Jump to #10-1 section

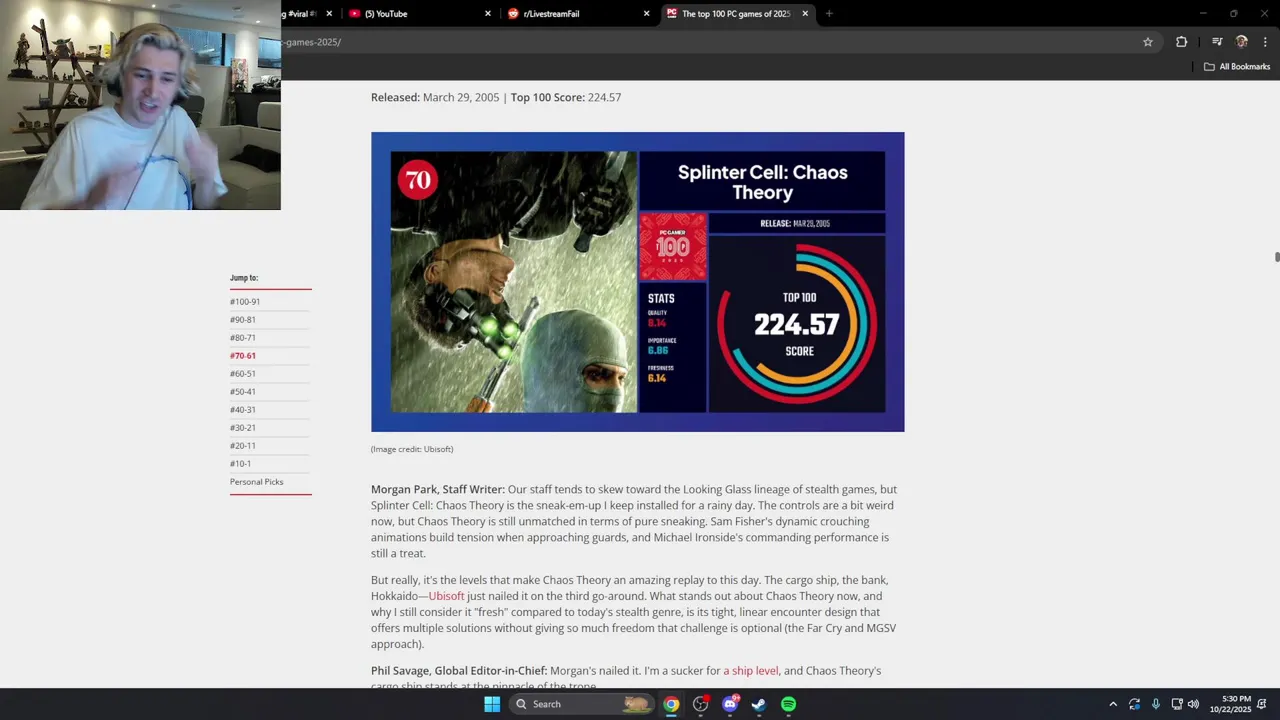click(241, 464)
